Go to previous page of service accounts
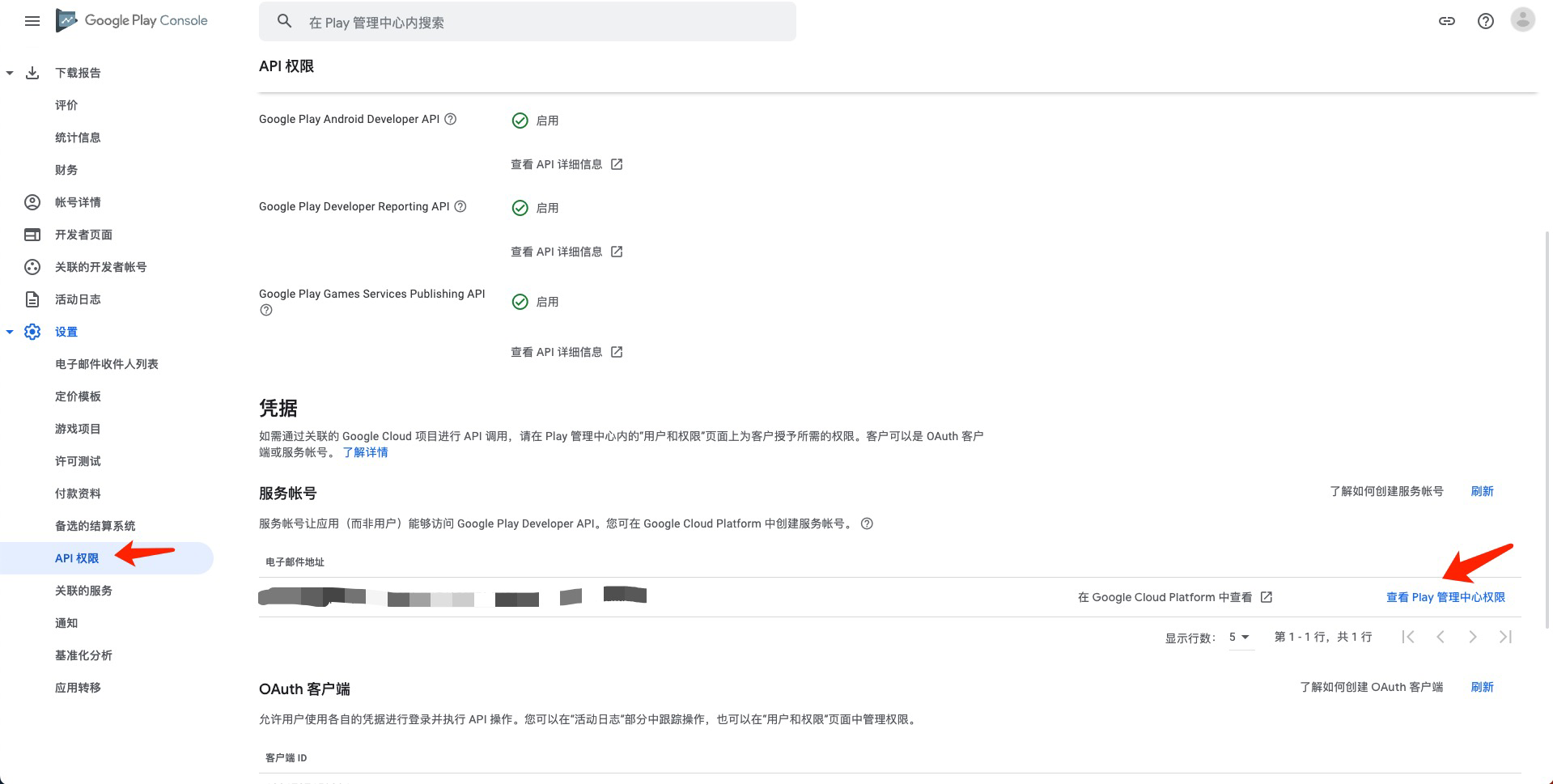The image size is (1553, 784). click(1441, 637)
